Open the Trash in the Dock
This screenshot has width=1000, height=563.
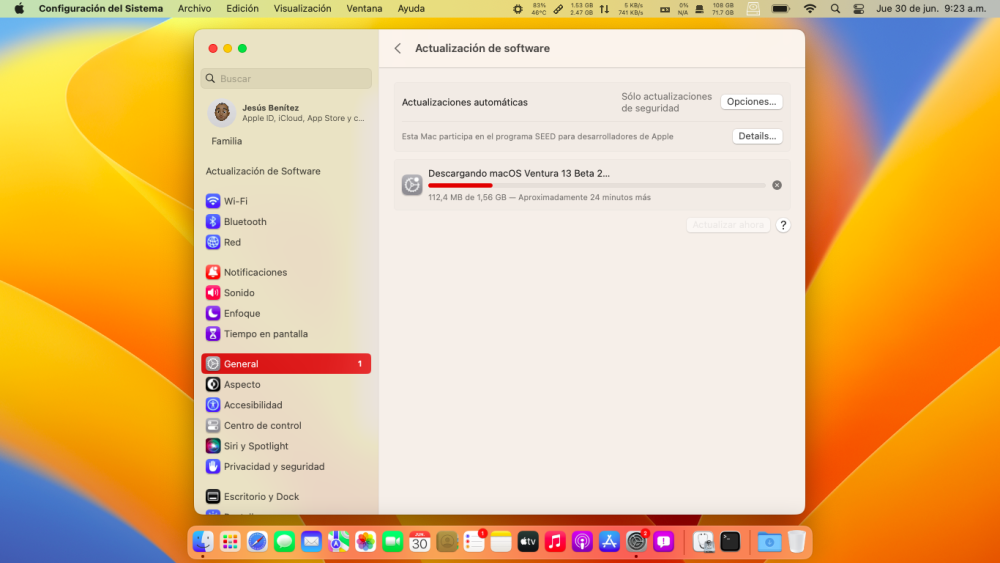(x=797, y=542)
